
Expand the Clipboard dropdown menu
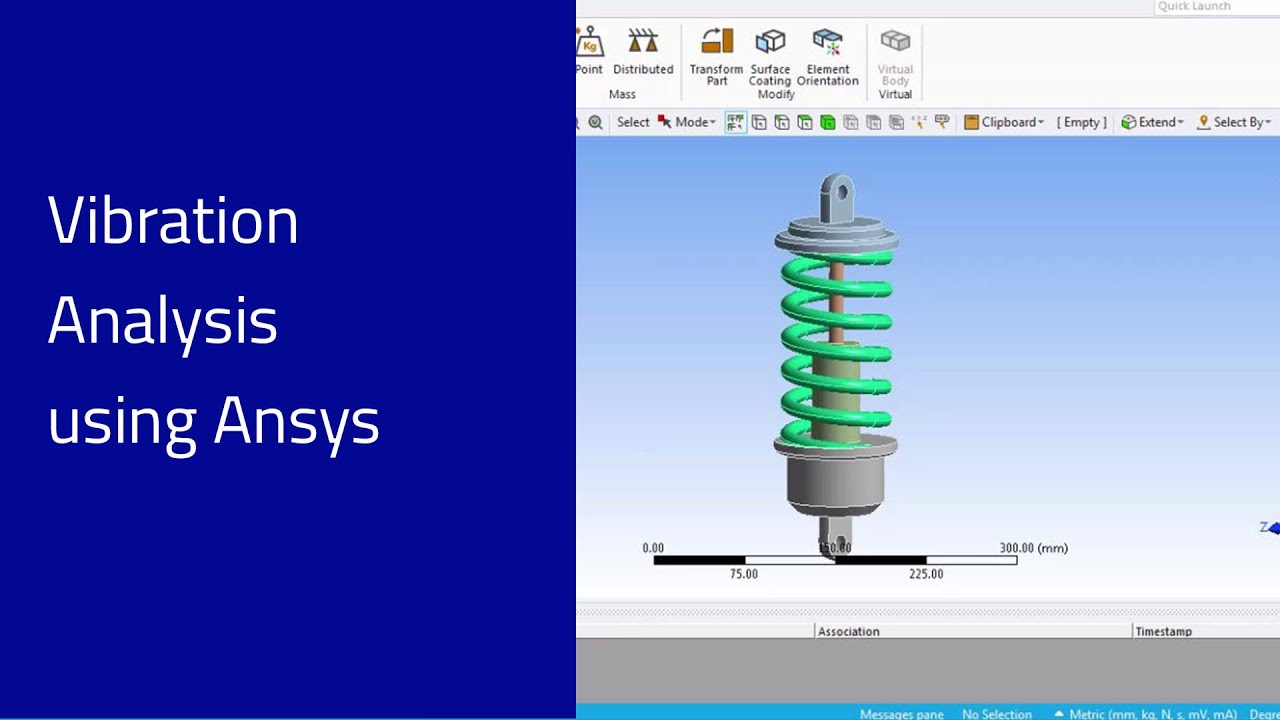[x=1004, y=122]
